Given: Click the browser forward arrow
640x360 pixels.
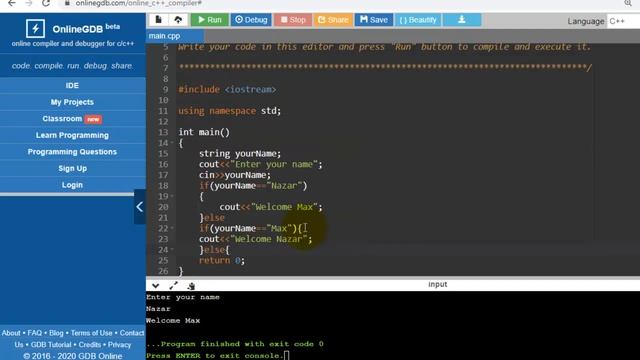Looking at the screenshot, I should (x=29, y=3).
